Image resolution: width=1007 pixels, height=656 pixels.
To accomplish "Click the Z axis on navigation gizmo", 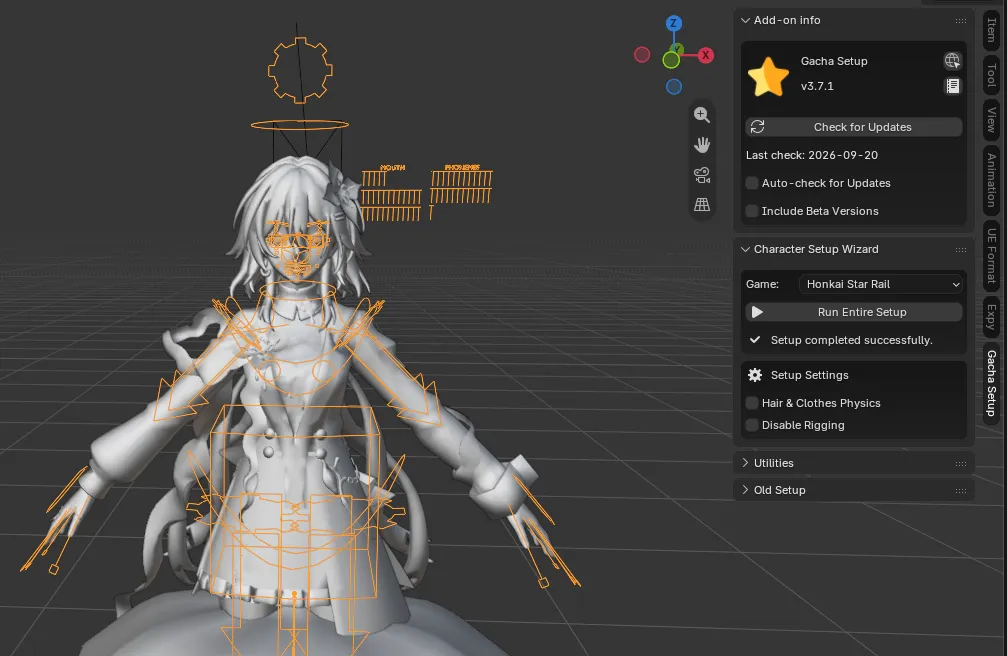I will (673, 24).
